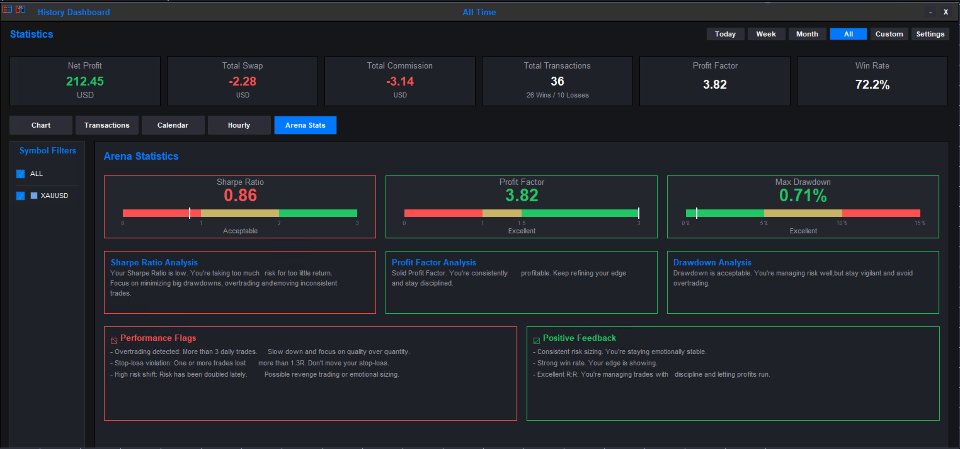
Task: Click the Sharpe Ratio gauge bar
Action: (240, 213)
